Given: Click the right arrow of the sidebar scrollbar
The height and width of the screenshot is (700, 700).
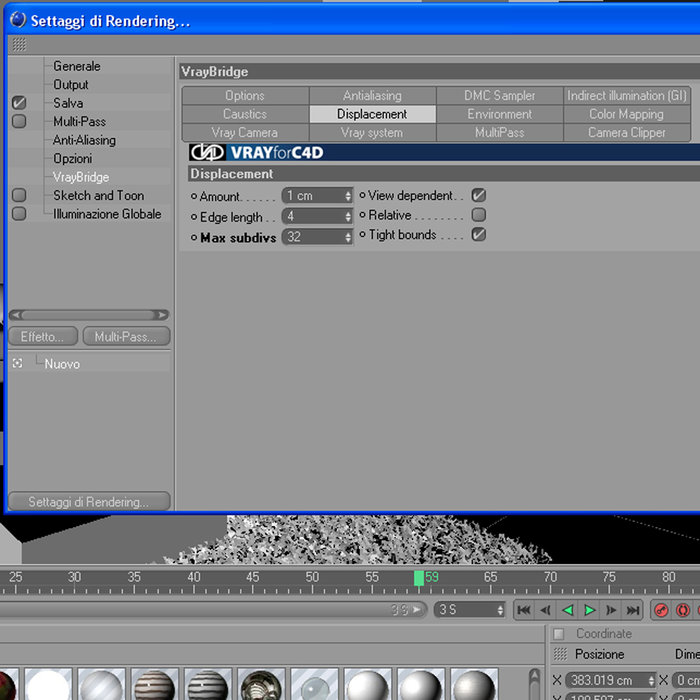Looking at the screenshot, I should [x=162, y=315].
